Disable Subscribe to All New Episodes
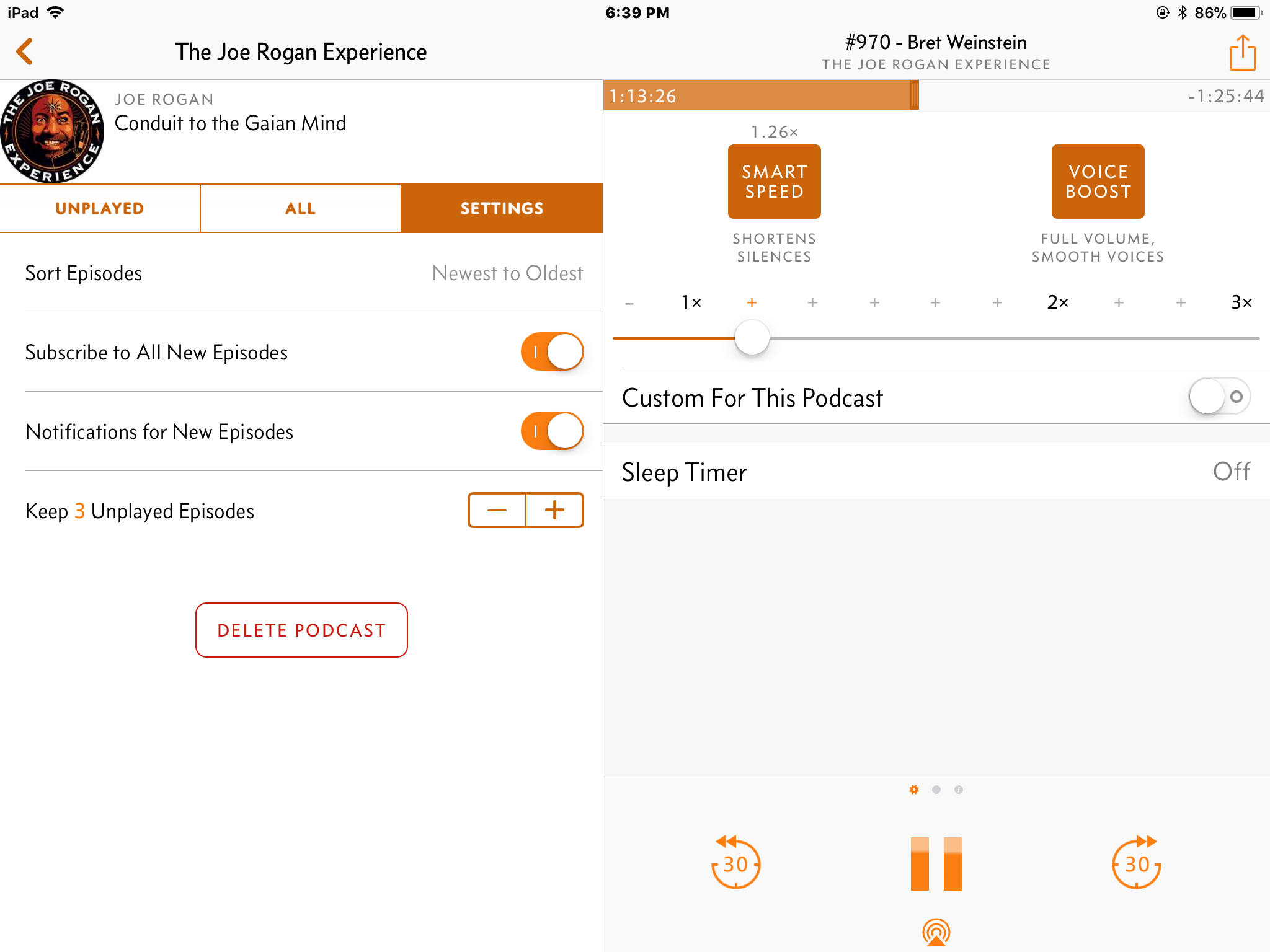Image resolution: width=1270 pixels, height=952 pixels. coord(552,352)
